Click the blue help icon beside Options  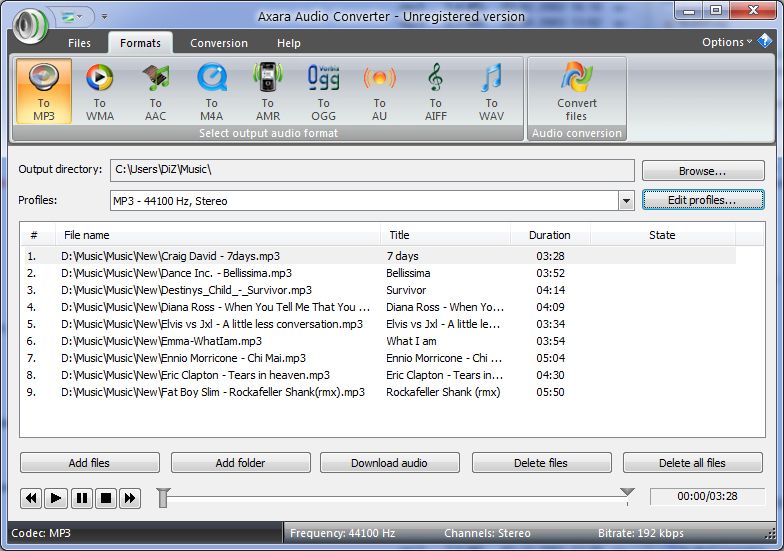764,41
